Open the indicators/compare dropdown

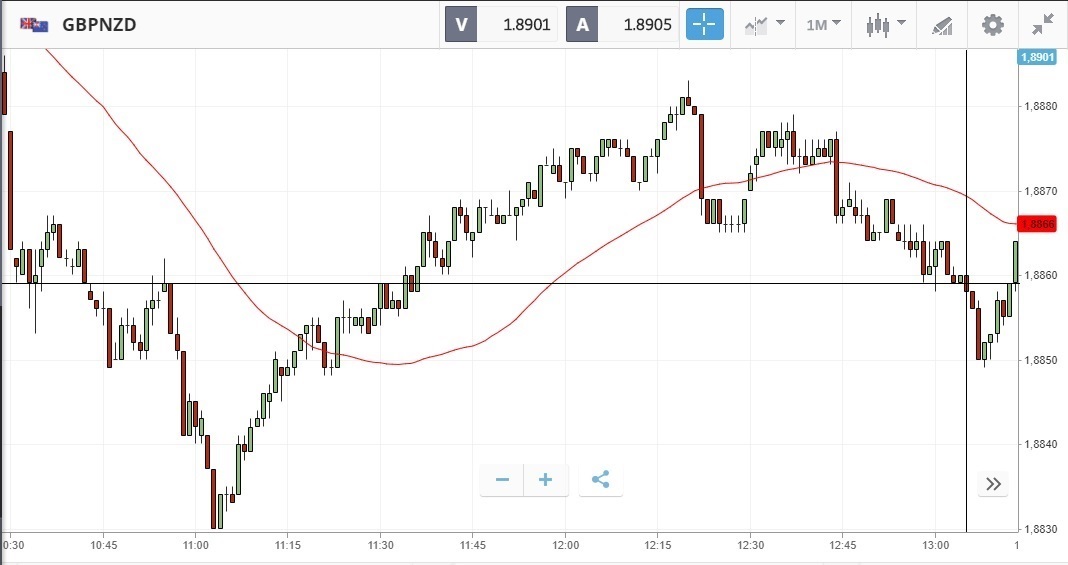[x=764, y=24]
